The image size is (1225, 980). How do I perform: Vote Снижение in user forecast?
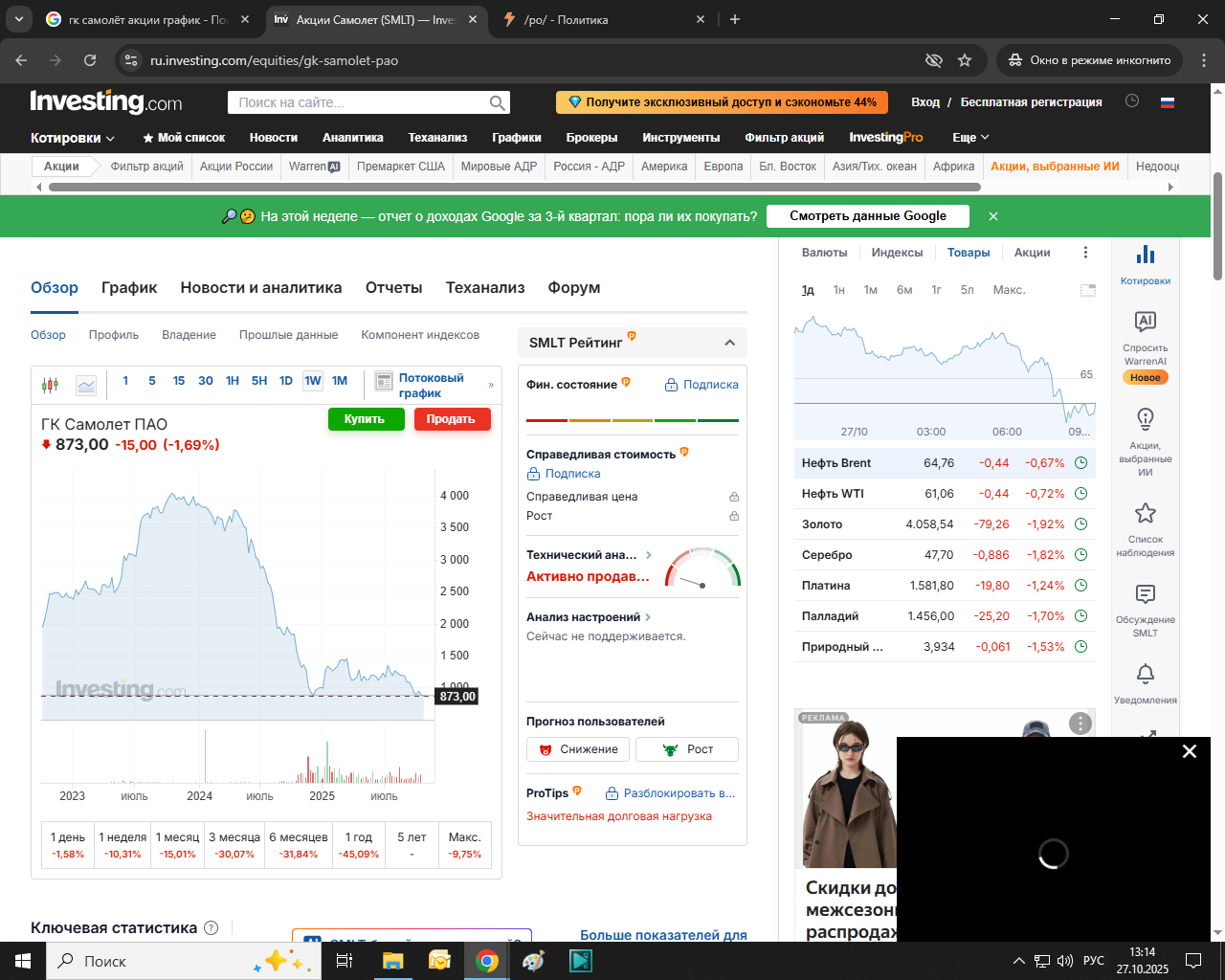coord(578,749)
